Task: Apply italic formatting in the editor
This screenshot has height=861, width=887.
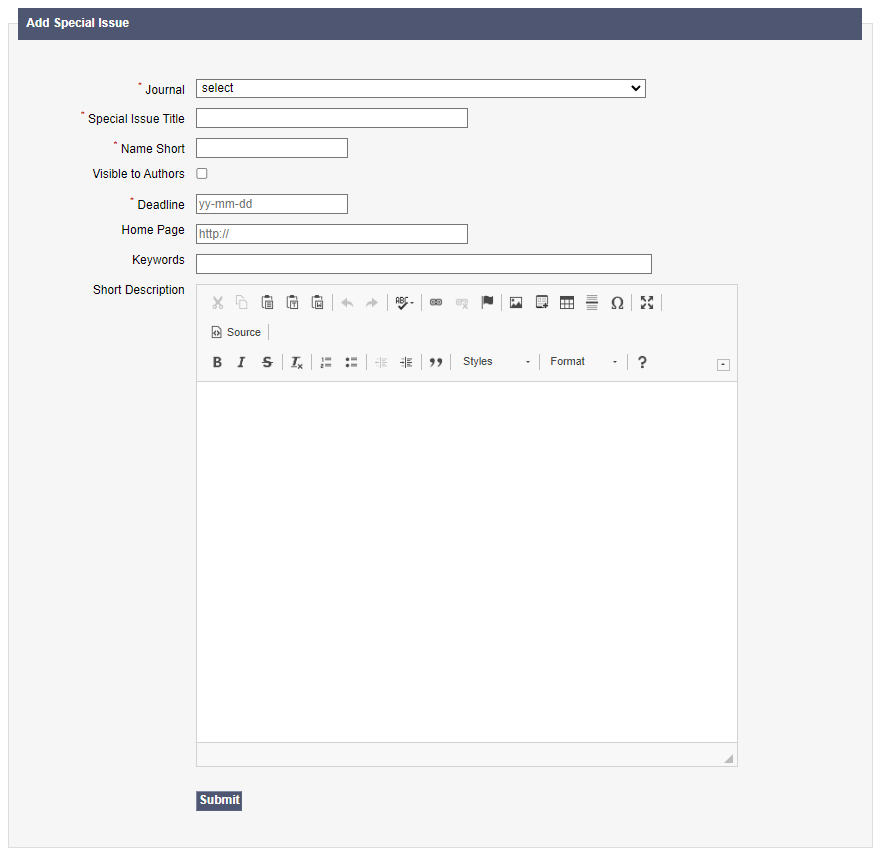Action: (241, 362)
